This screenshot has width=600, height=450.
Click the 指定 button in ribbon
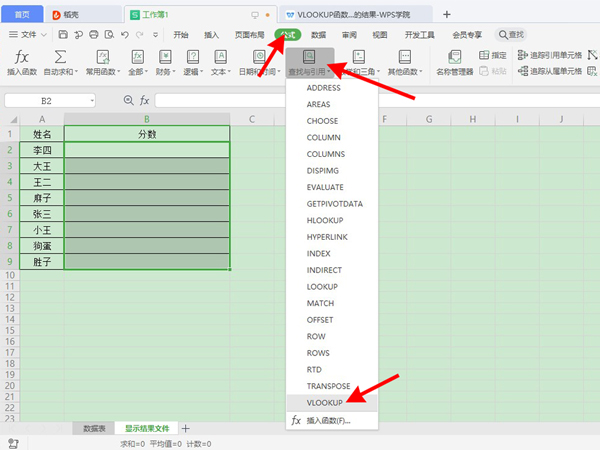[491, 55]
